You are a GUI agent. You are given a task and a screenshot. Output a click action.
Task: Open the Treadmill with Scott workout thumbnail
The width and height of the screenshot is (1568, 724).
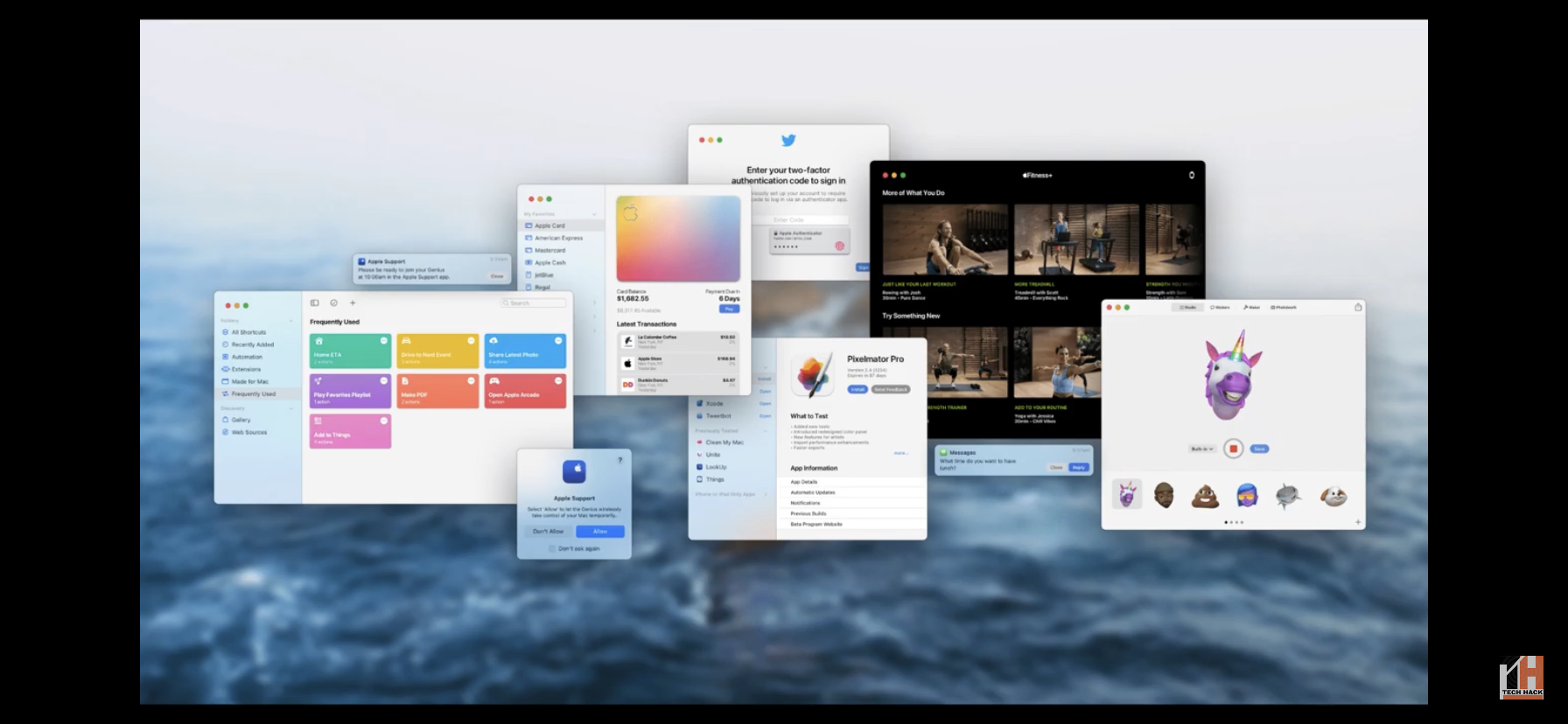[x=1076, y=240]
